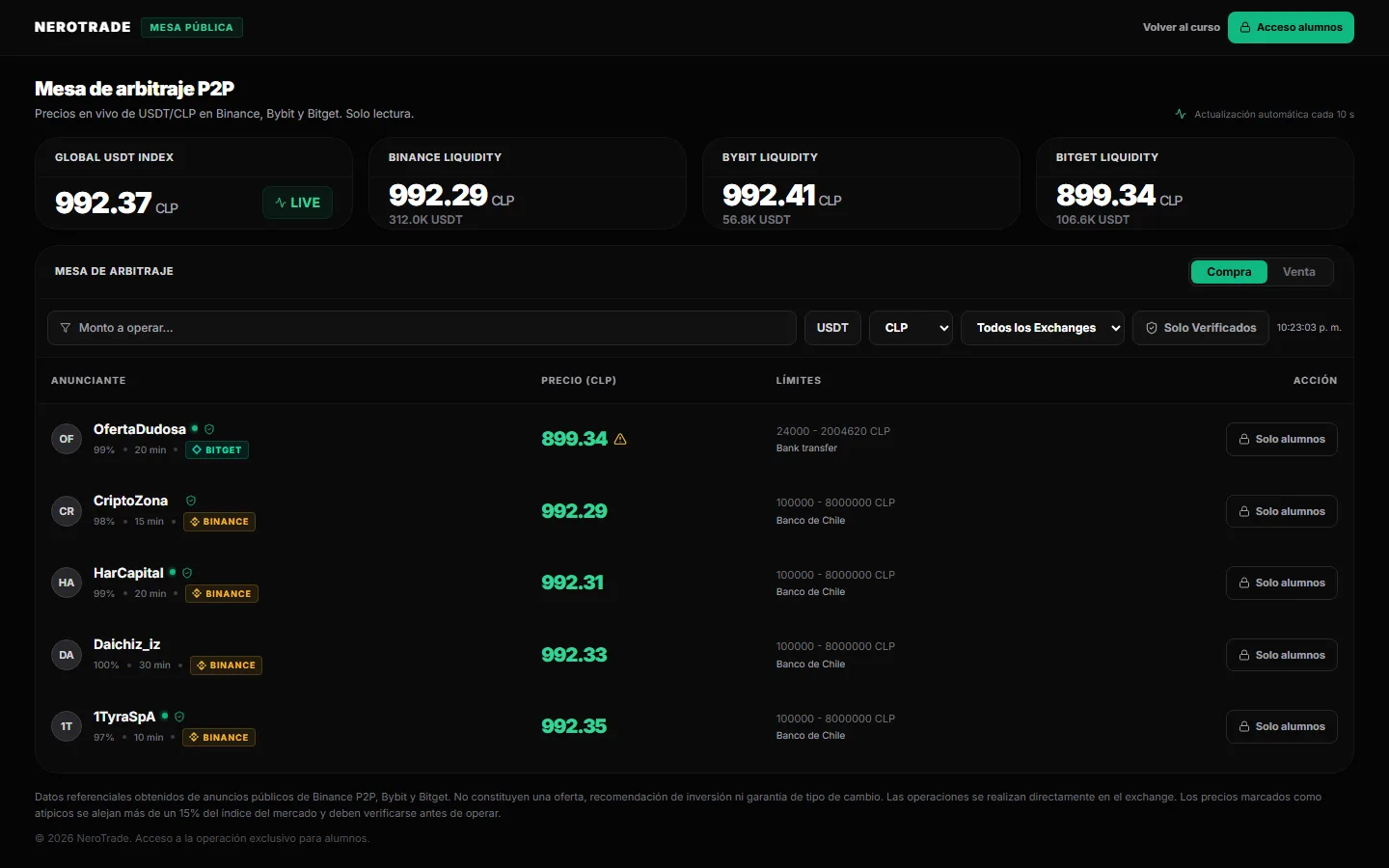The width and height of the screenshot is (1389, 868).
Task: Toggle the Solo Verificados filter
Action: point(1201,328)
